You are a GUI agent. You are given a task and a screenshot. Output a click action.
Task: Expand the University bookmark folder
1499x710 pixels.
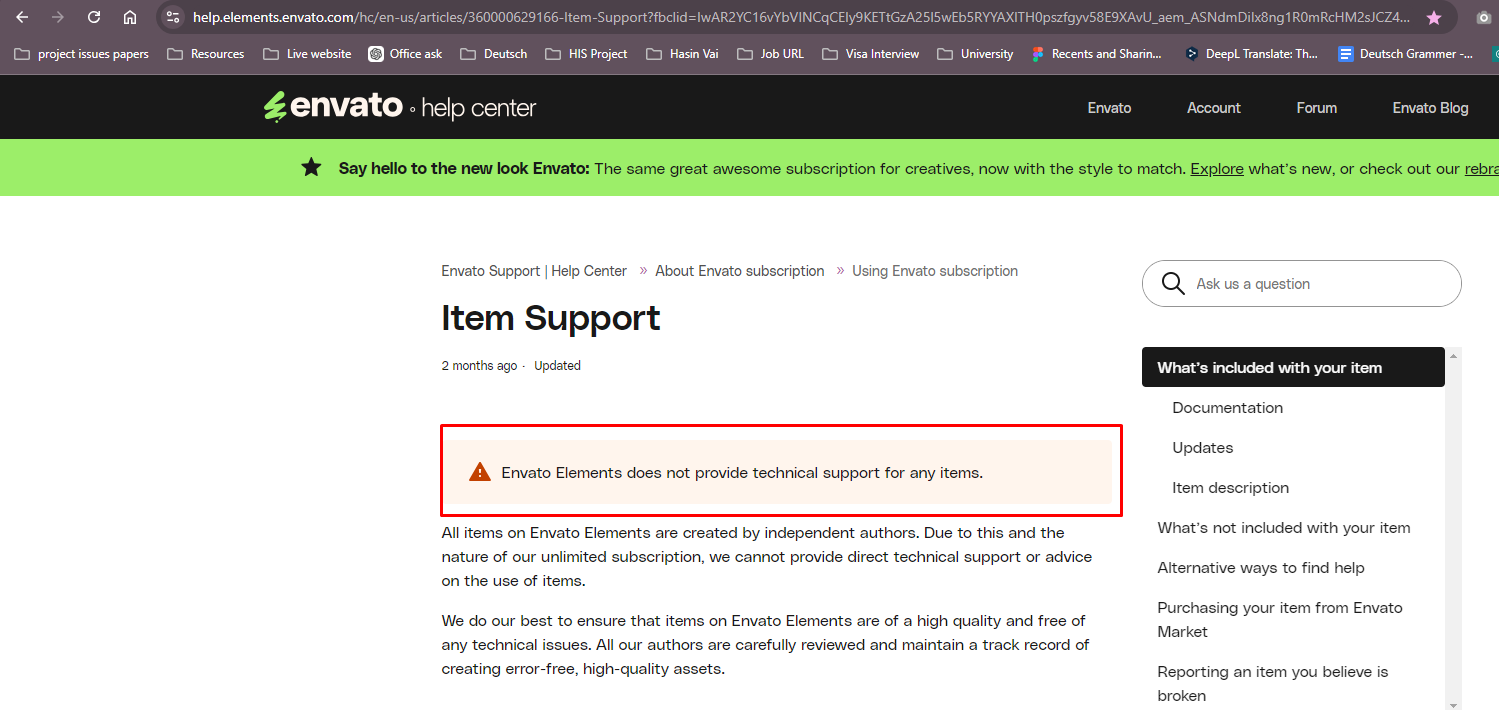[x=975, y=54]
